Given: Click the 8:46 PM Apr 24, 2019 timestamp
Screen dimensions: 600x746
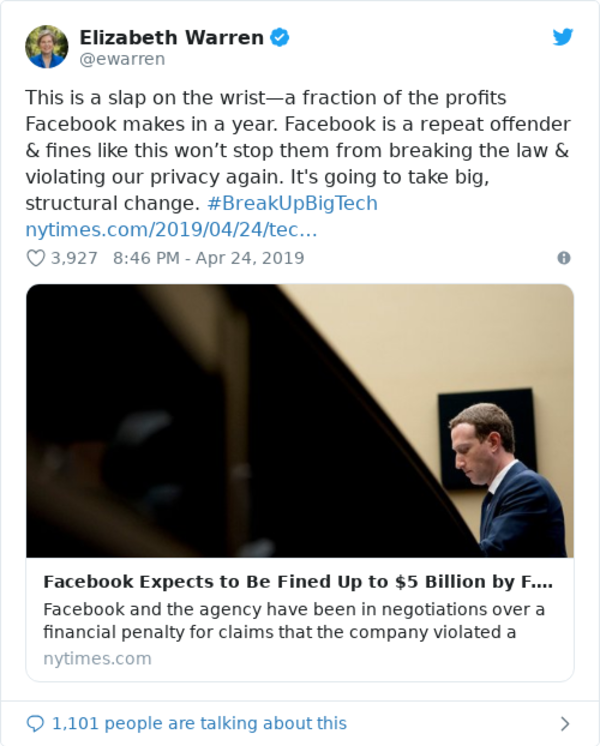Looking at the screenshot, I should 208,258.
